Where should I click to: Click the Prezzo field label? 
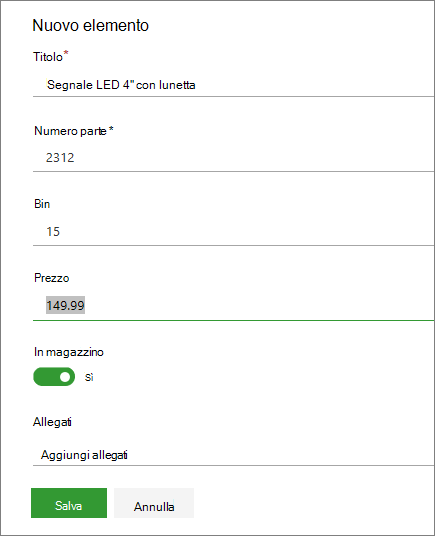tap(52, 278)
